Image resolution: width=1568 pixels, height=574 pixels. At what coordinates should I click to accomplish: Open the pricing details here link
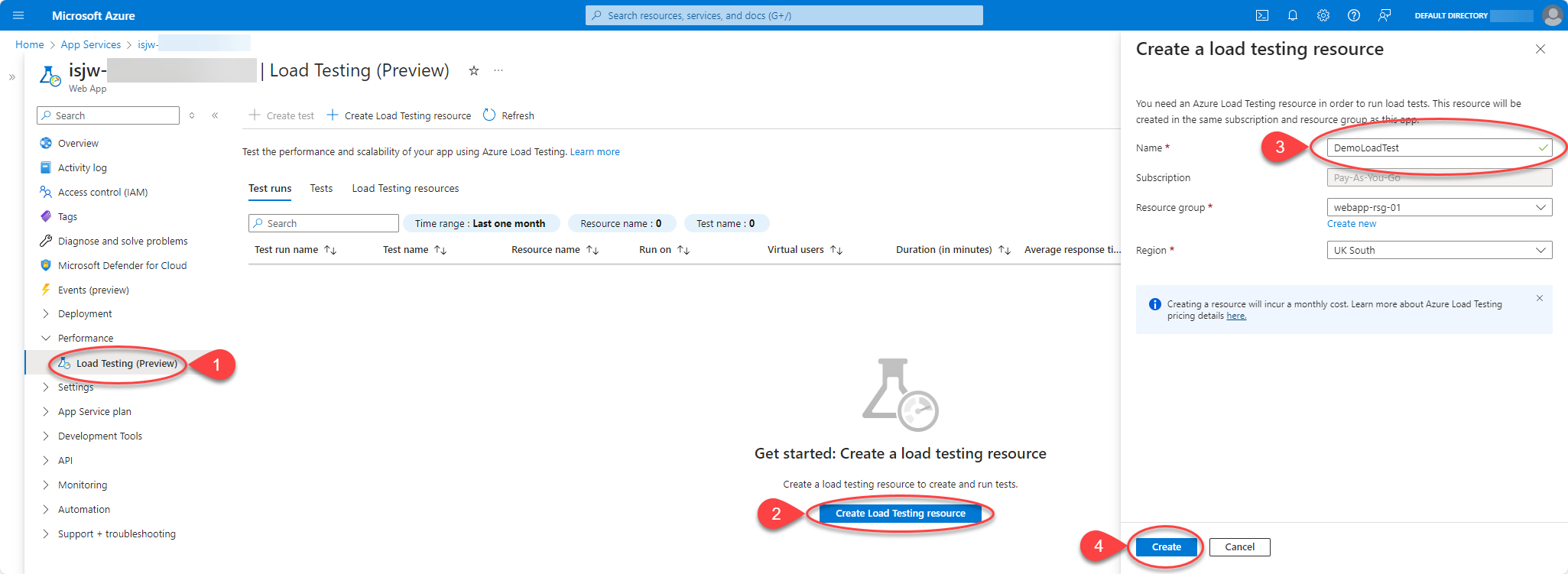tap(1236, 316)
